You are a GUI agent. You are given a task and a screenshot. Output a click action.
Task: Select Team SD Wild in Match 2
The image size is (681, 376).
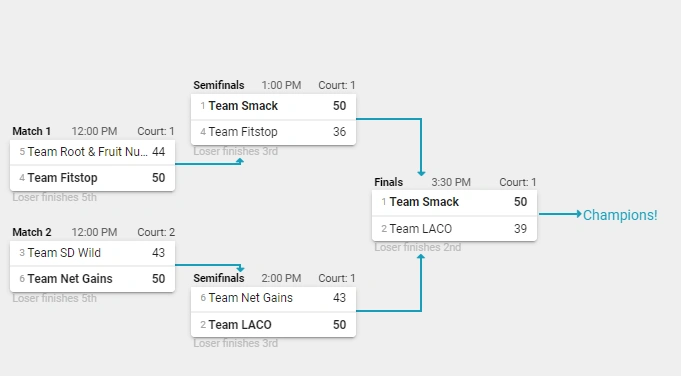(93, 253)
